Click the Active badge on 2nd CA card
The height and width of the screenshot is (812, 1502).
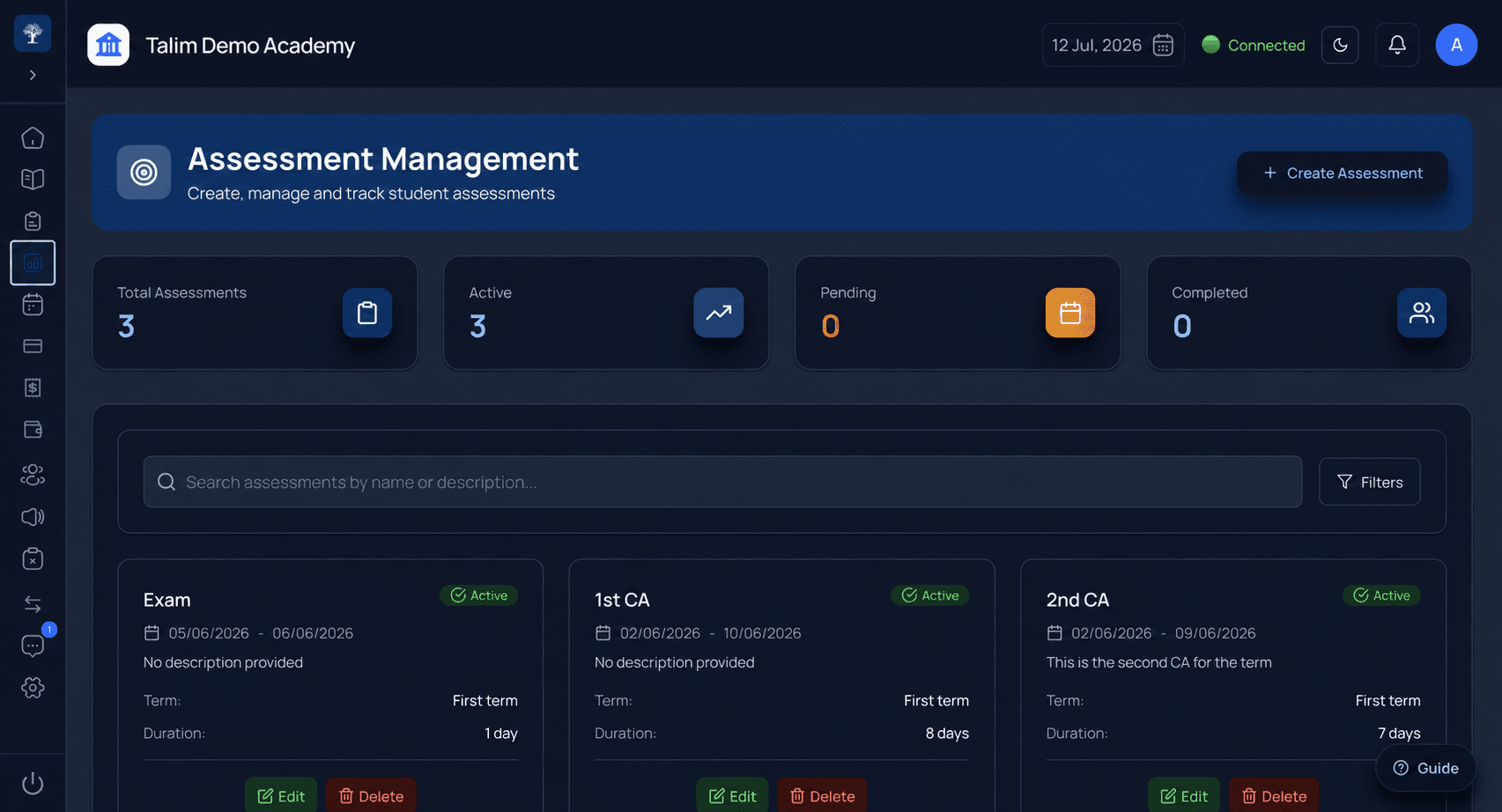click(1381, 595)
